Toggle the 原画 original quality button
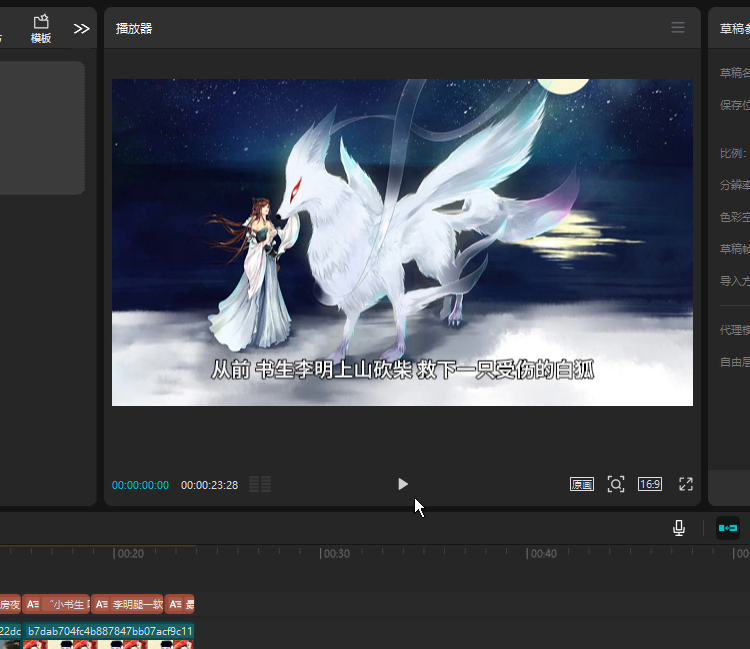Viewport: 750px width, 649px height. click(582, 484)
